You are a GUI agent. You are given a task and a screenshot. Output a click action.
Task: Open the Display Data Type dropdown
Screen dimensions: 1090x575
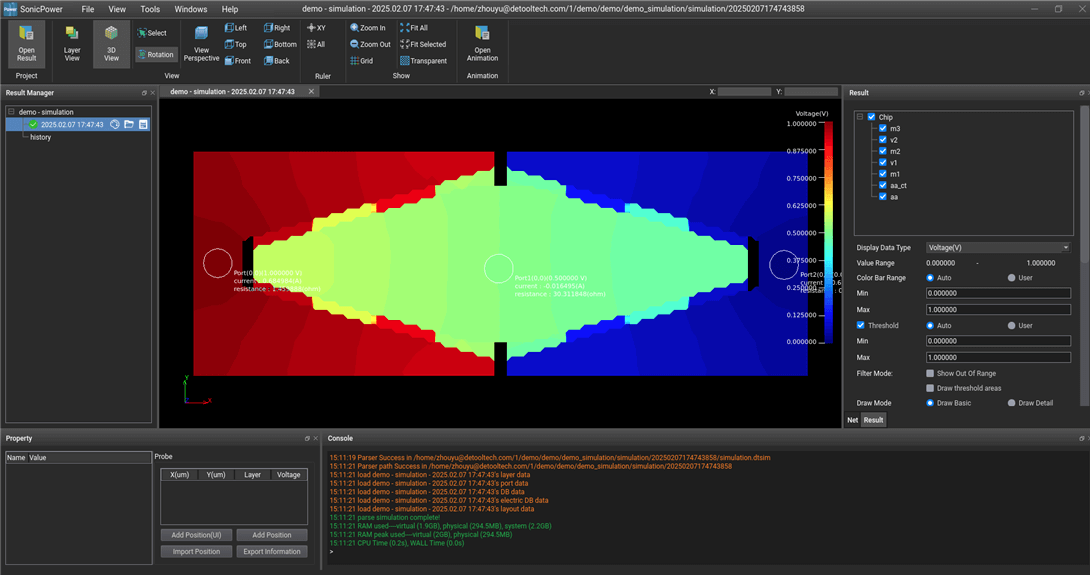pyautogui.click(x=998, y=247)
